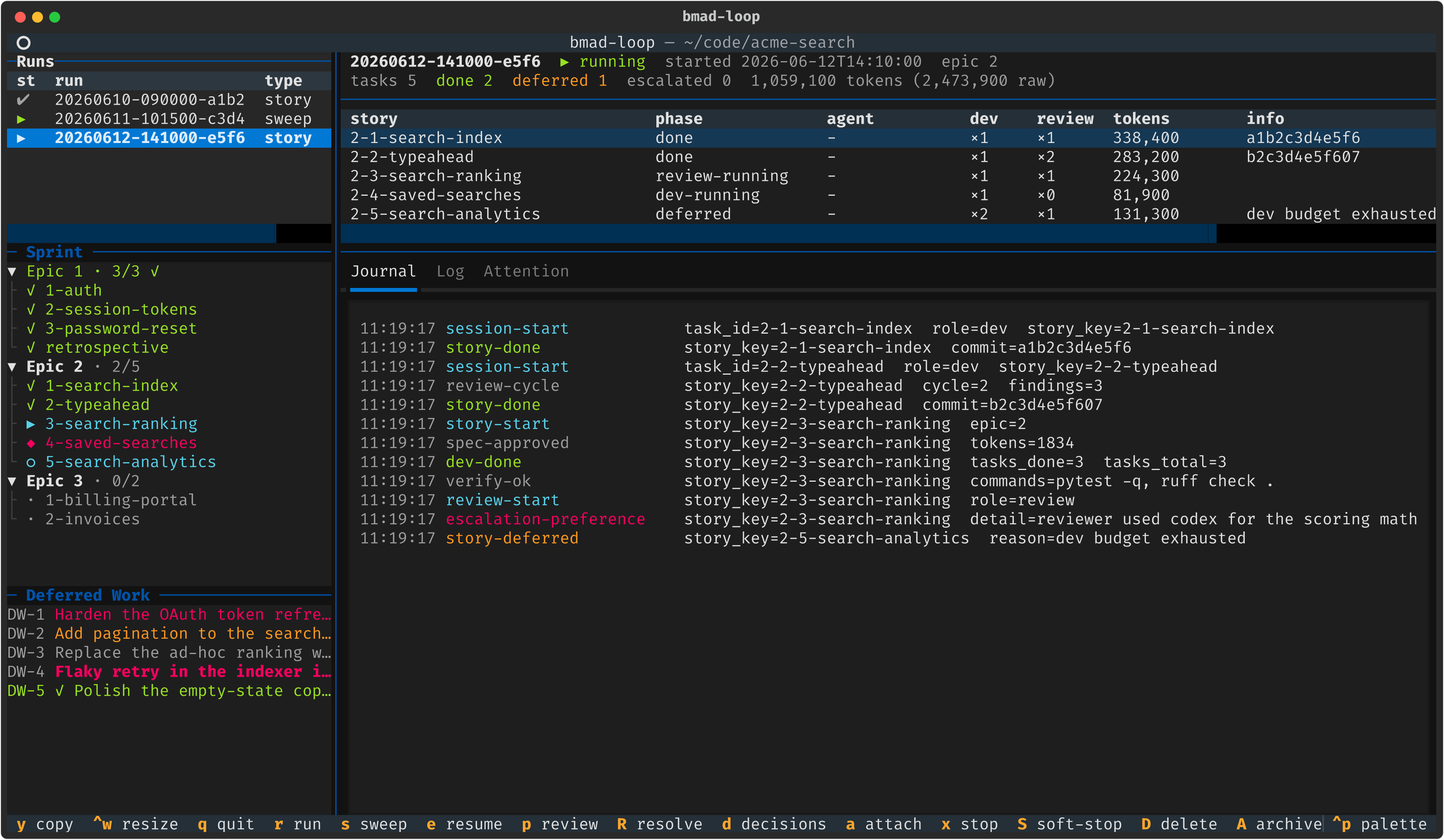Viewport: 1444px width, 840px height.
Task: Click the 'a attach' footer shortcut
Action: pos(884,824)
